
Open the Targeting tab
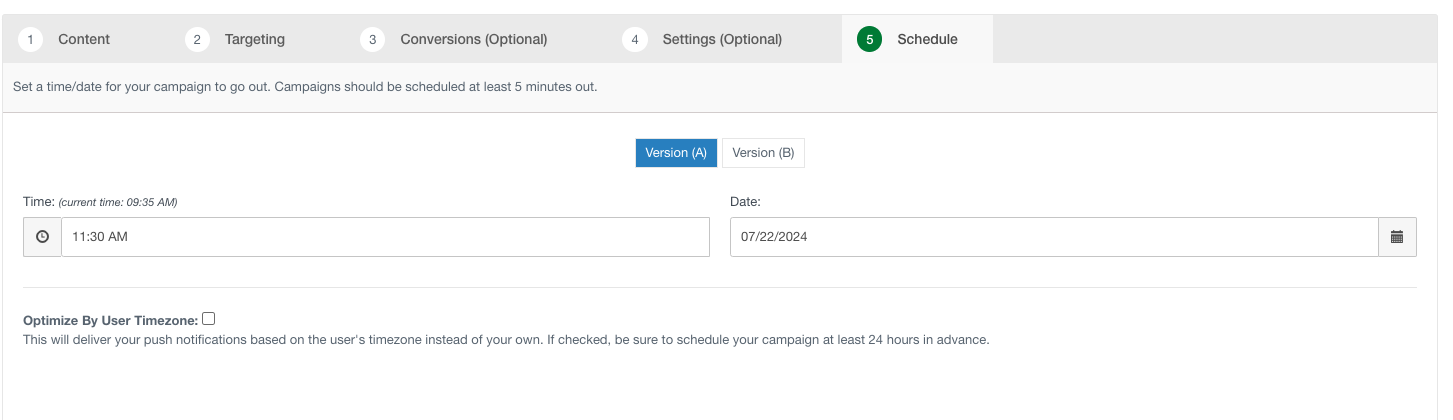pyautogui.click(x=254, y=39)
